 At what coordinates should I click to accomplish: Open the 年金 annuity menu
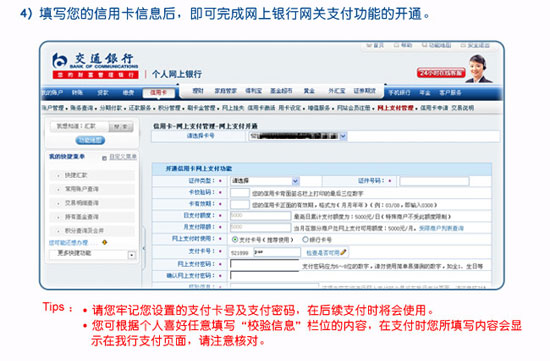click(425, 93)
